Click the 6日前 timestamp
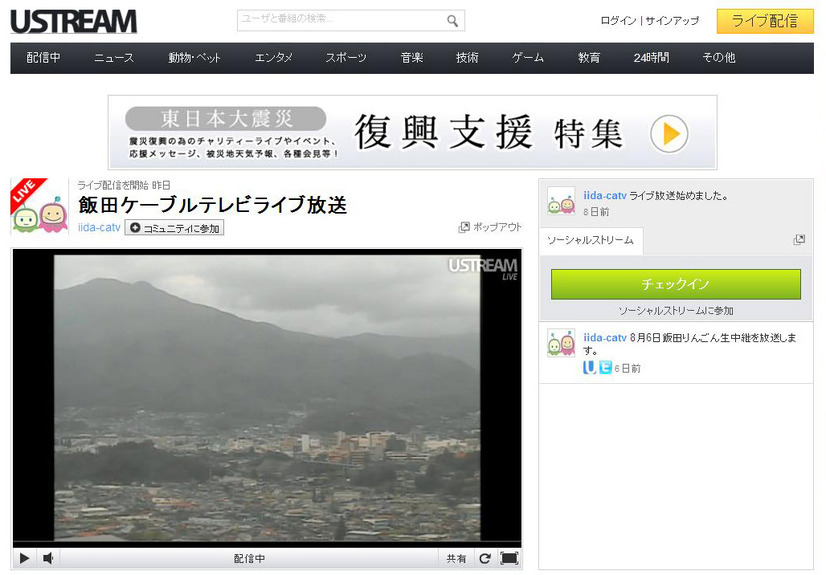 coord(627,369)
